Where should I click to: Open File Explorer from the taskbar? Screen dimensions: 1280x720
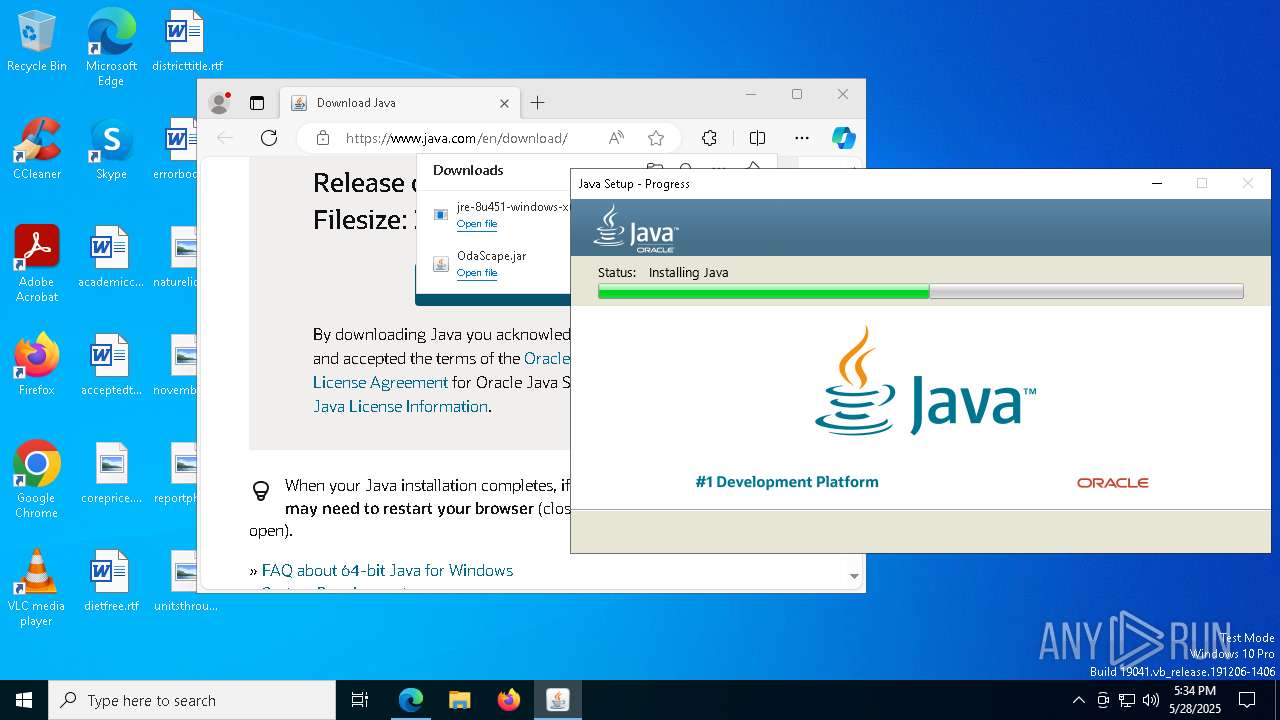tap(459, 700)
